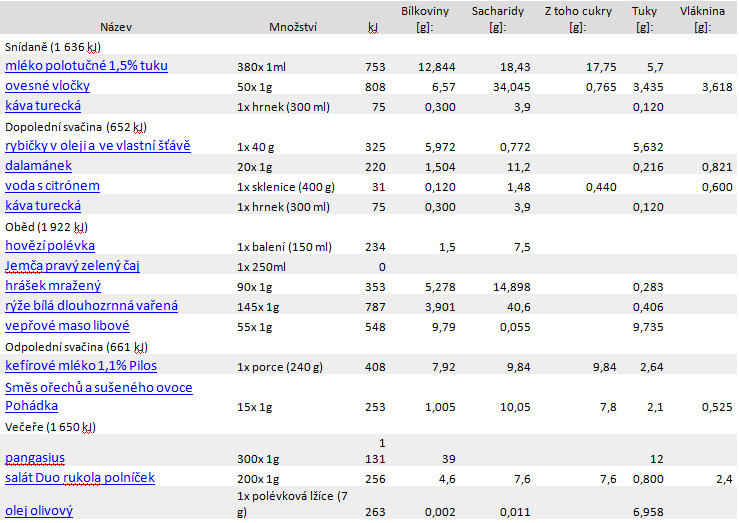Click the 808 kJ value for ovesné vločky
Viewport: 739px width, 523px height.
(x=375, y=87)
